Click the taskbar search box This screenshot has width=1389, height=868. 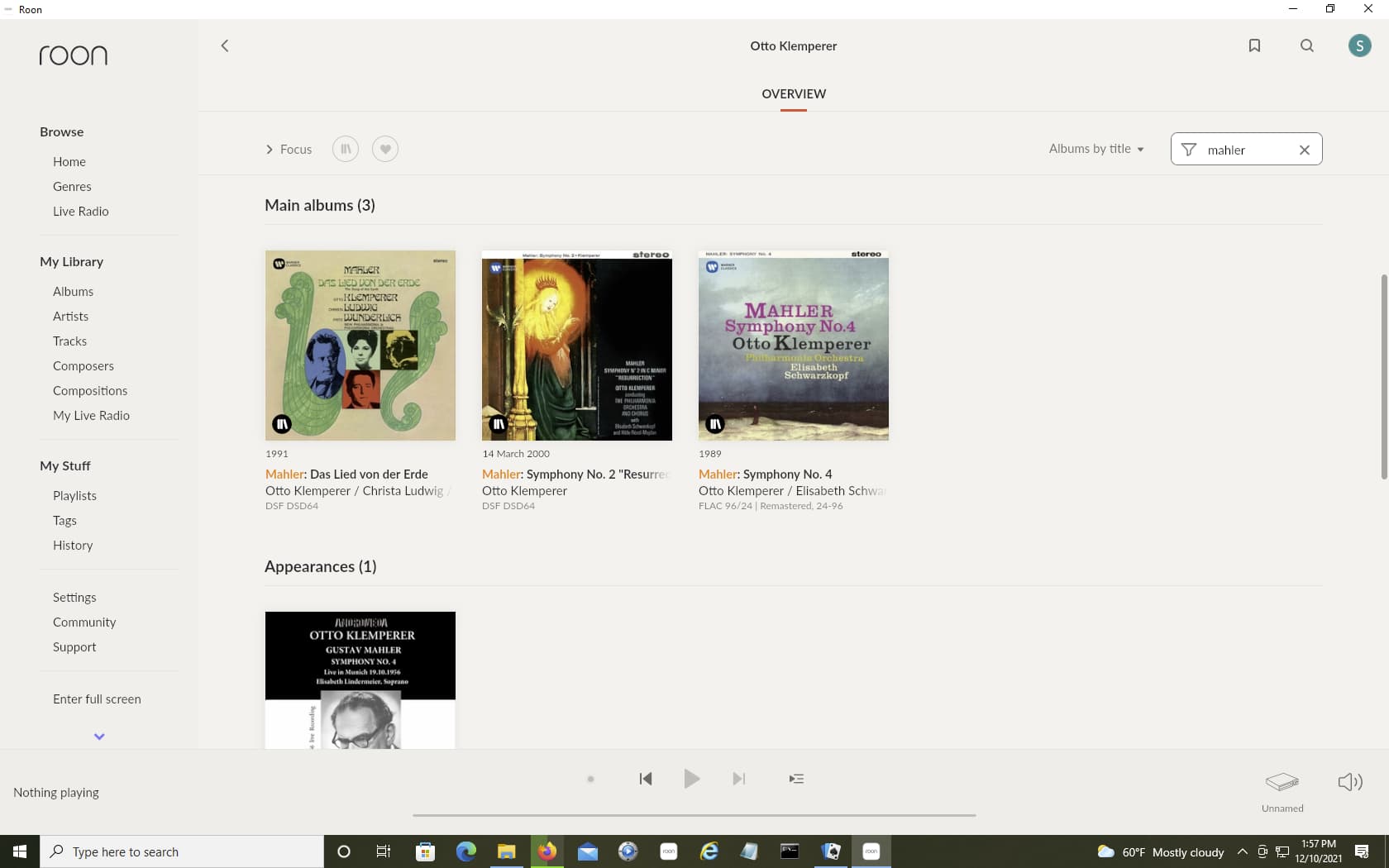182,851
